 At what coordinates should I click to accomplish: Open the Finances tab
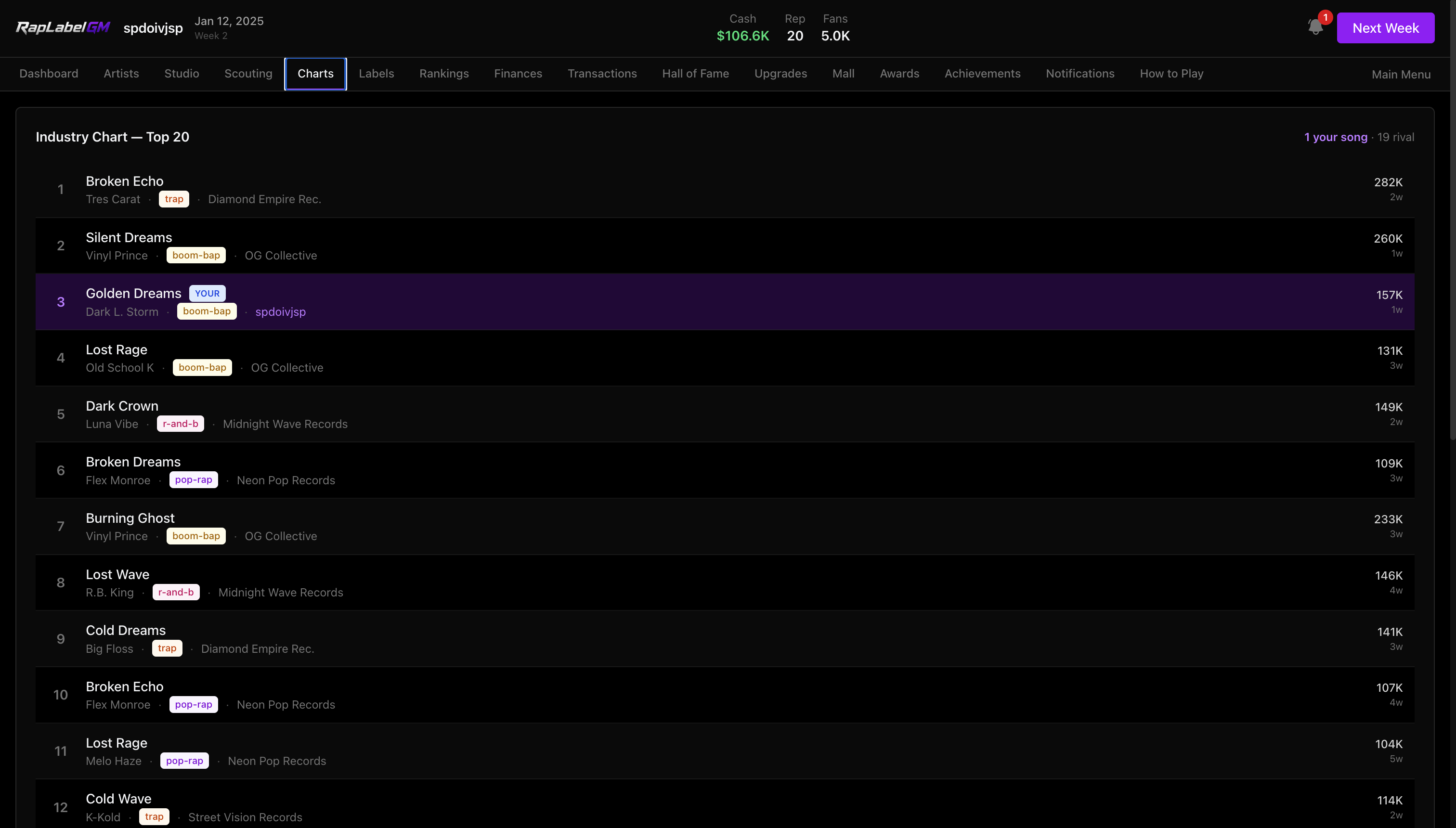pyautogui.click(x=518, y=73)
